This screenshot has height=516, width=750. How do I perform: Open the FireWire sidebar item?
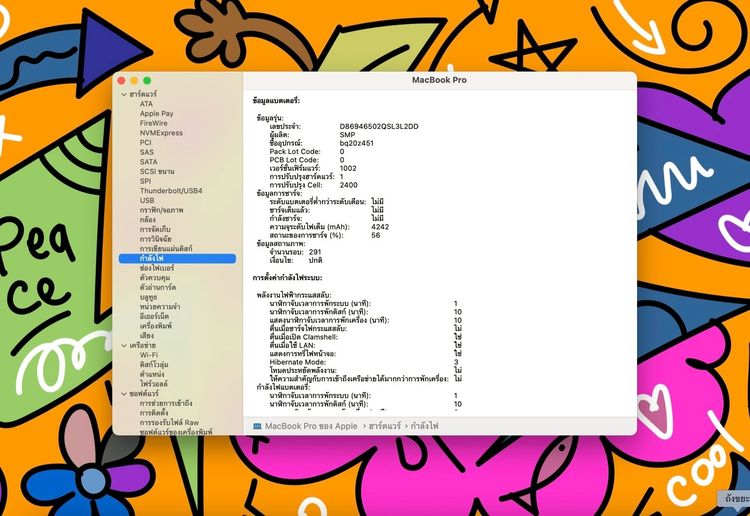tap(154, 123)
